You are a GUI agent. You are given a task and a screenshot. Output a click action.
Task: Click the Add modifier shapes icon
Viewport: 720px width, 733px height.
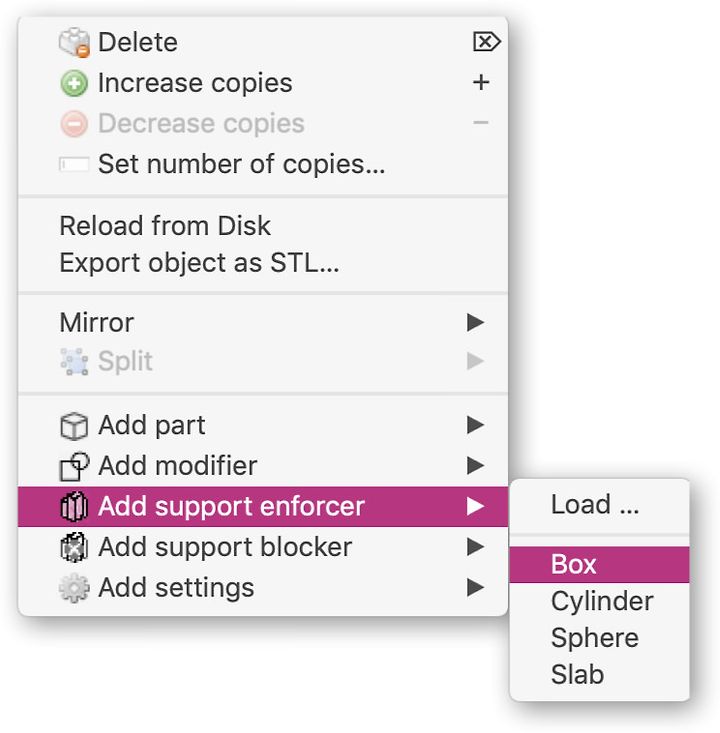[74, 467]
